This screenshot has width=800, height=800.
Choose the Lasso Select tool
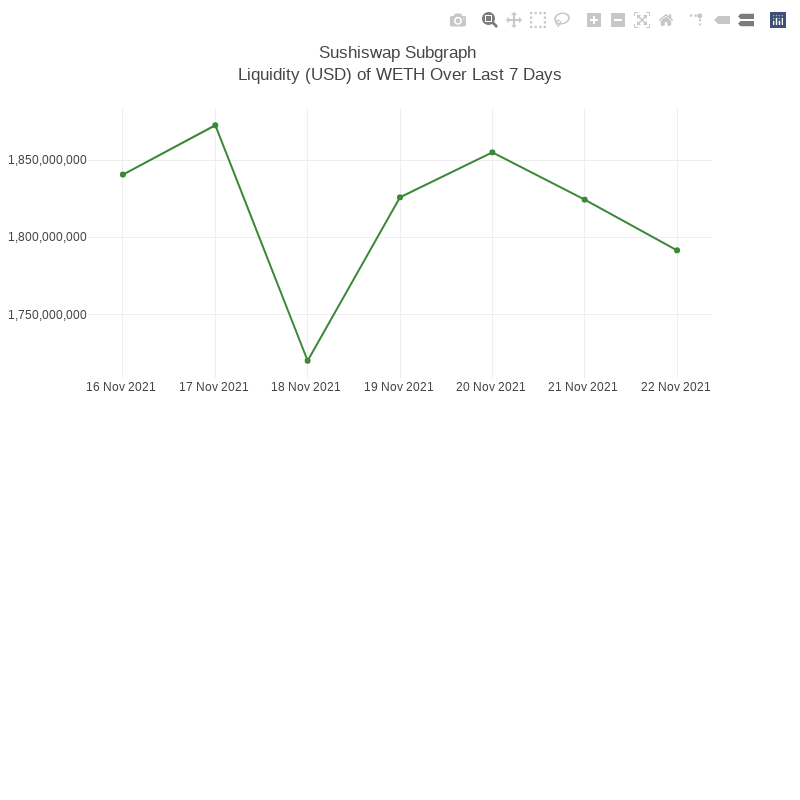(562, 20)
